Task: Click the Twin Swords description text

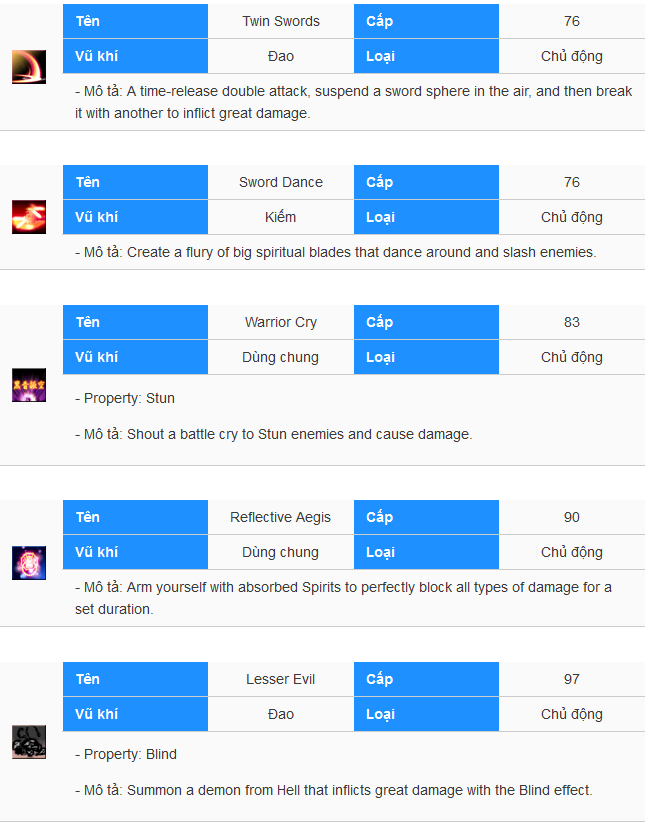Action: [354, 102]
